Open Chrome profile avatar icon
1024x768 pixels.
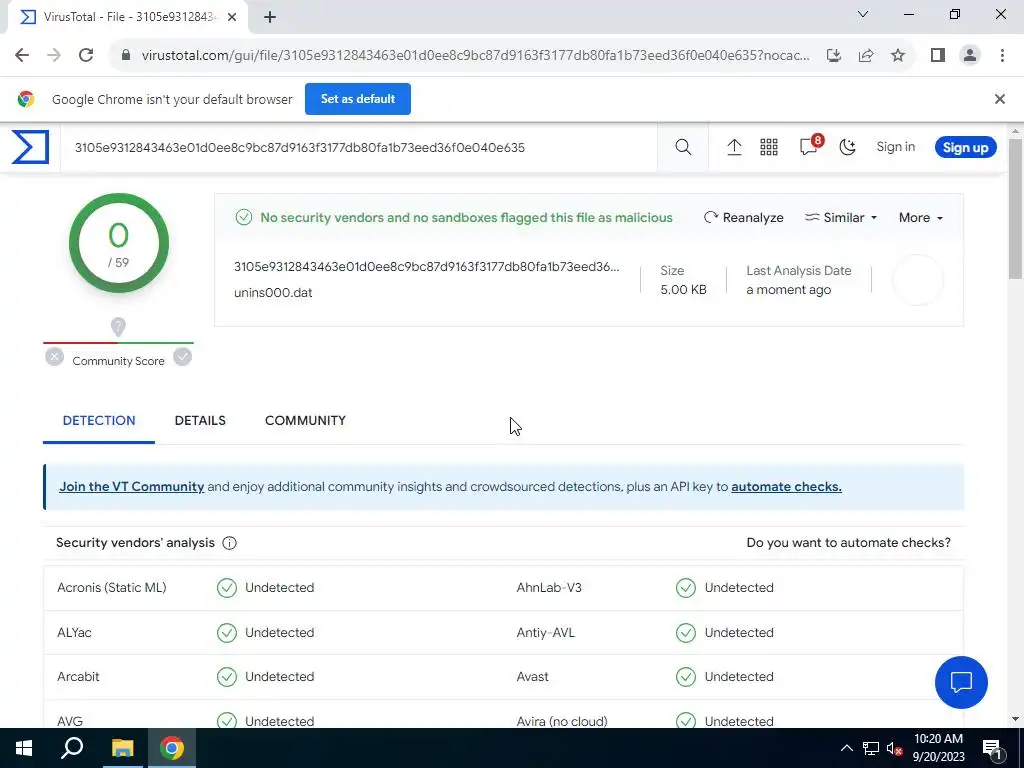coord(970,56)
